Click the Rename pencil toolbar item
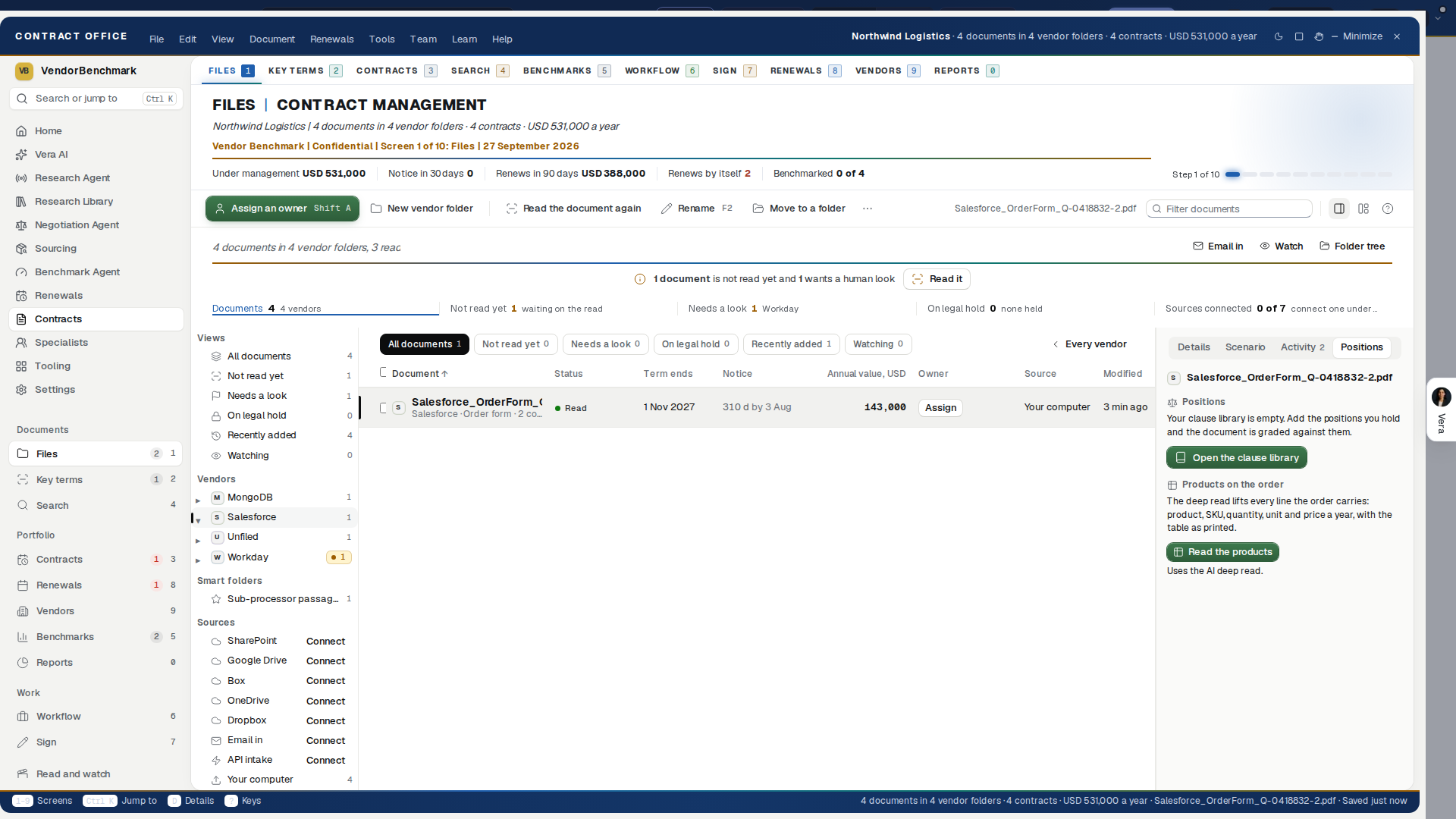 (696, 209)
